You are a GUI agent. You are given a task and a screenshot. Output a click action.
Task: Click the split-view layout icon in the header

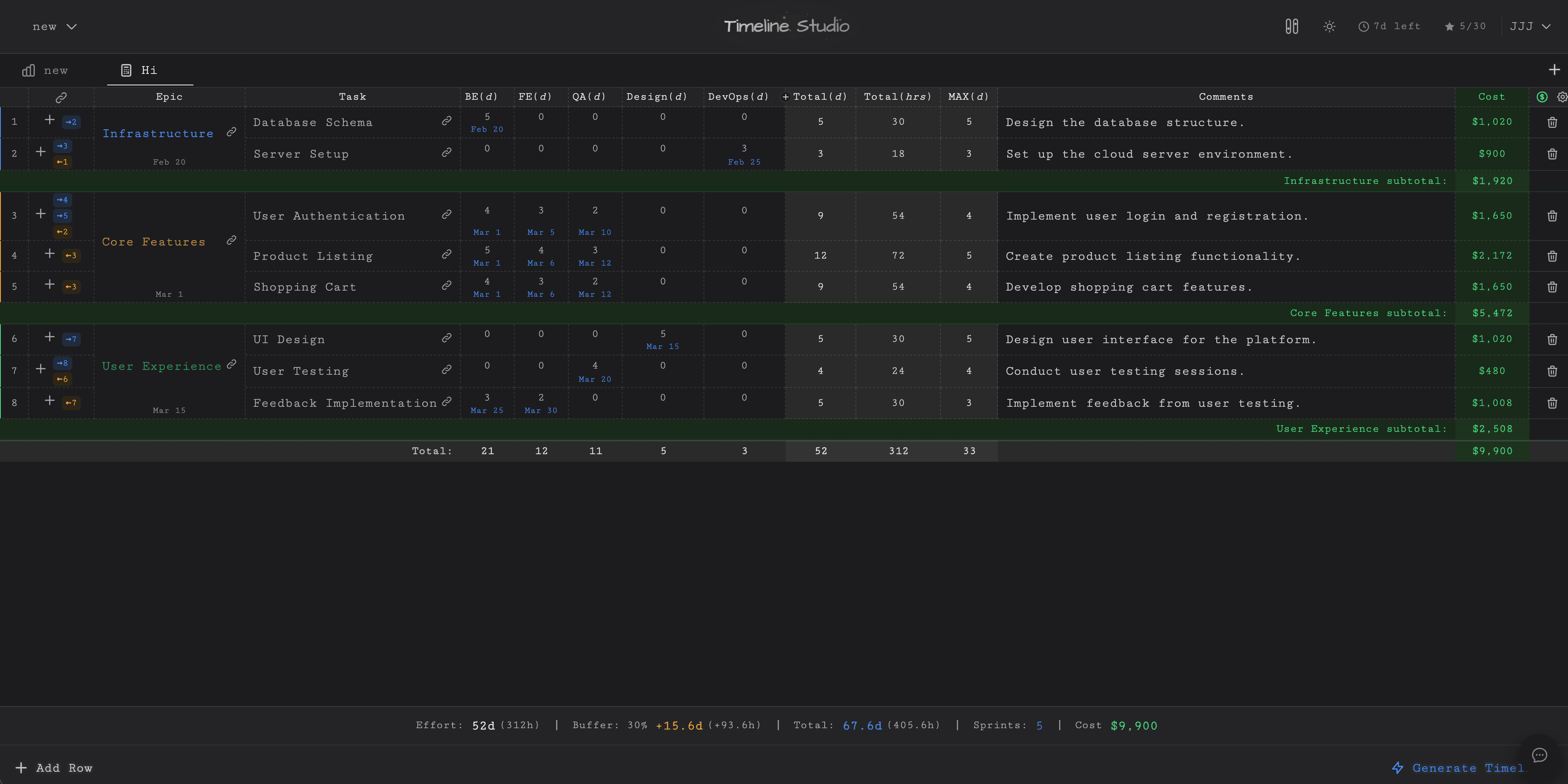pyautogui.click(x=1292, y=26)
